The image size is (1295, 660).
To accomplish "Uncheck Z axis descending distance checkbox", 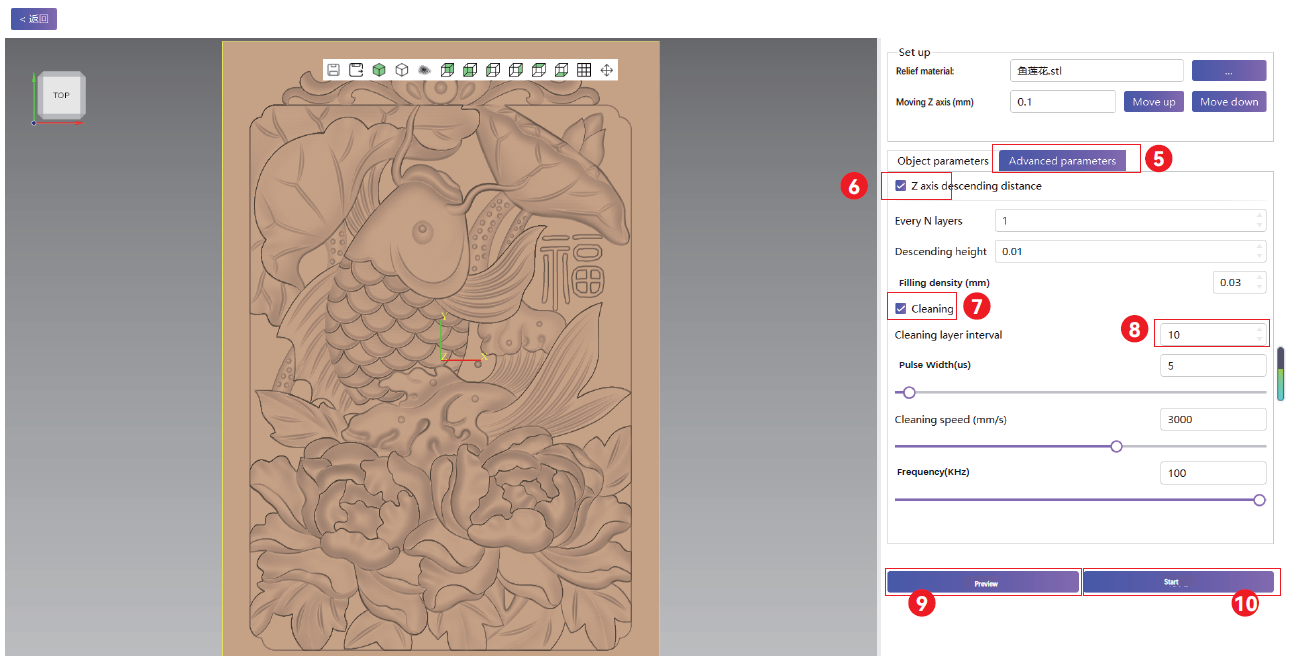I will pyautogui.click(x=901, y=186).
